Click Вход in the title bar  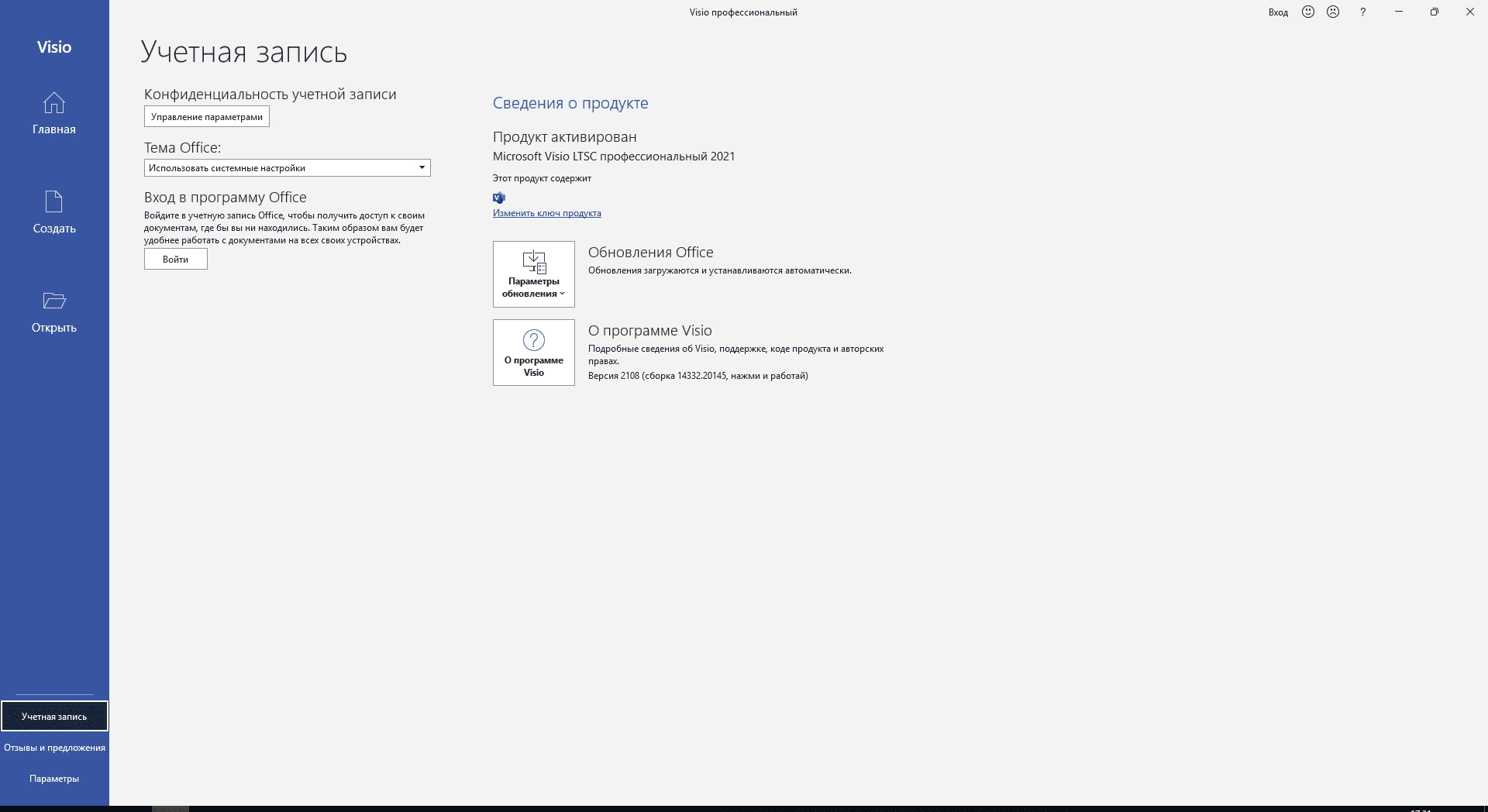click(x=1278, y=12)
